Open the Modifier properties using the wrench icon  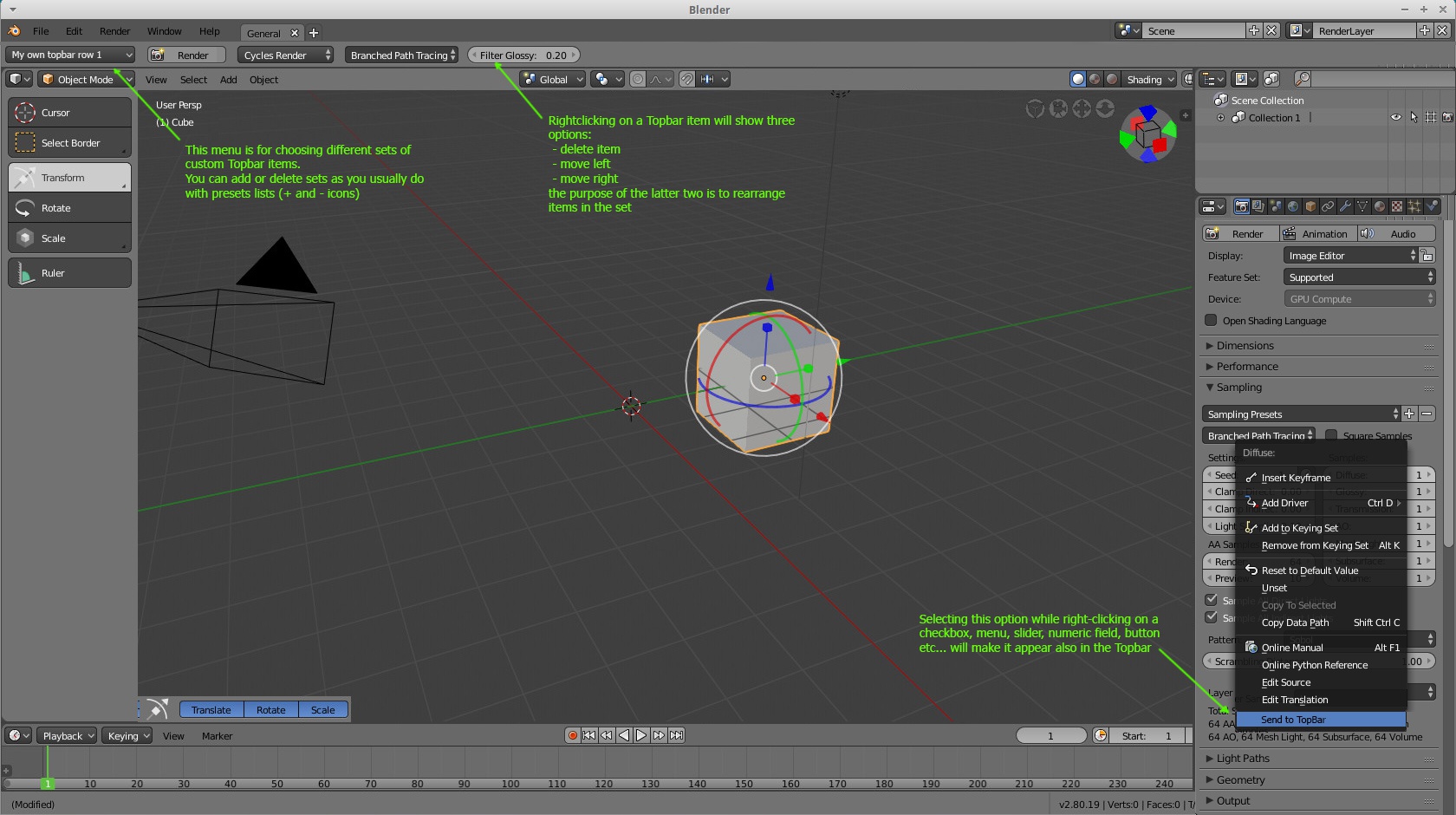(x=1345, y=206)
